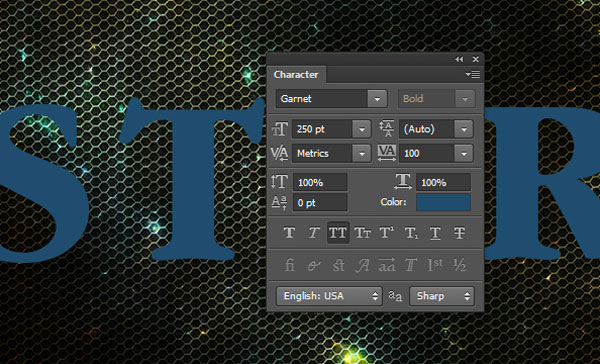Toggle Underline style button
This screenshot has width=600, height=364.
point(435,232)
